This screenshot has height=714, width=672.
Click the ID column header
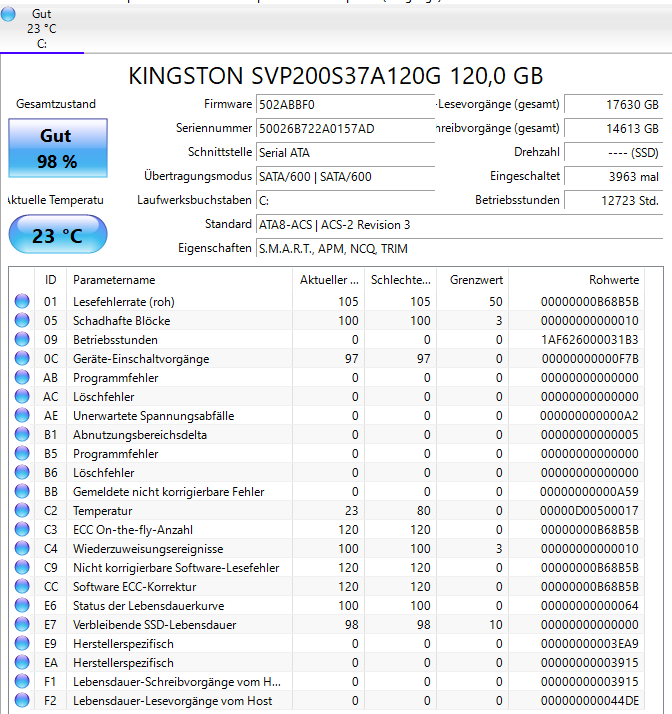(x=51, y=280)
